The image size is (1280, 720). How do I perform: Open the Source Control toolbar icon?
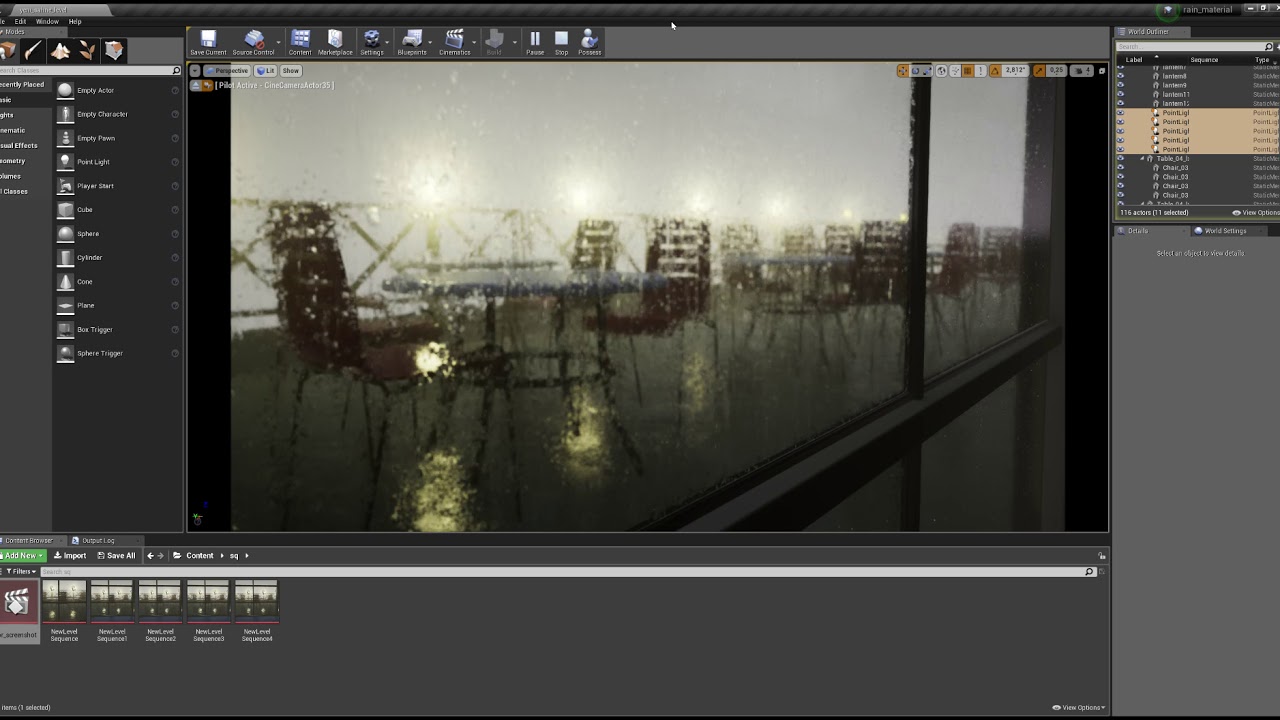pyautogui.click(x=253, y=42)
